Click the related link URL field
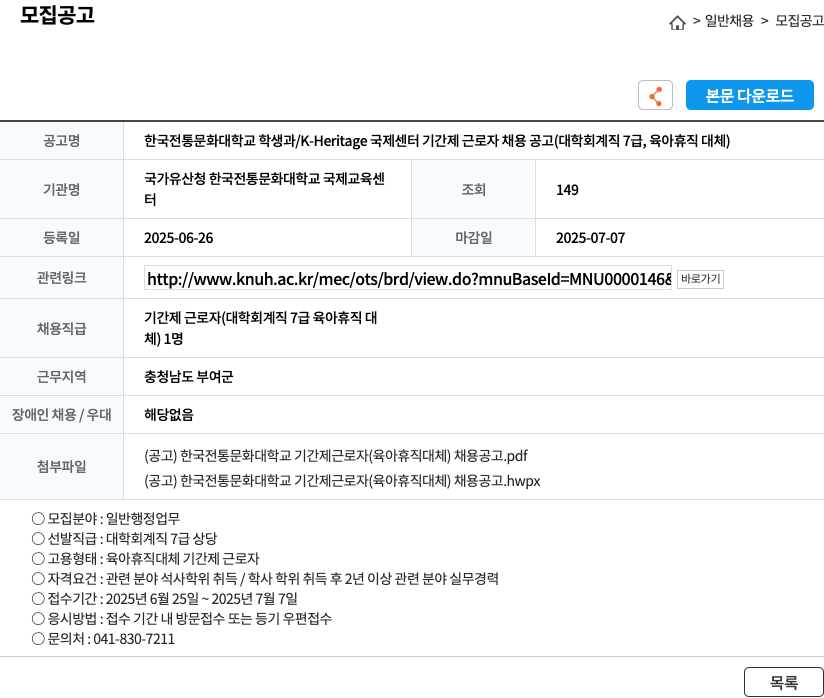Viewport: 824px width, 698px height. pyautogui.click(x=408, y=278)
